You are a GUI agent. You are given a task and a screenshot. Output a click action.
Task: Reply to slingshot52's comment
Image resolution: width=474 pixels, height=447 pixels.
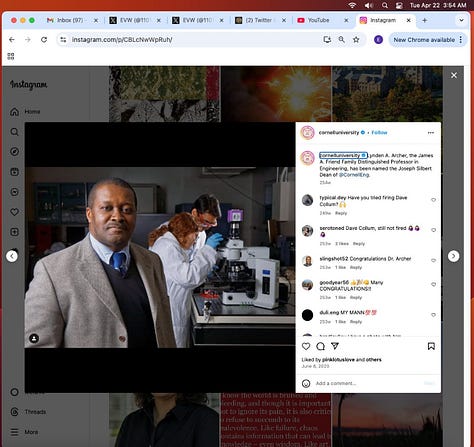356,268
